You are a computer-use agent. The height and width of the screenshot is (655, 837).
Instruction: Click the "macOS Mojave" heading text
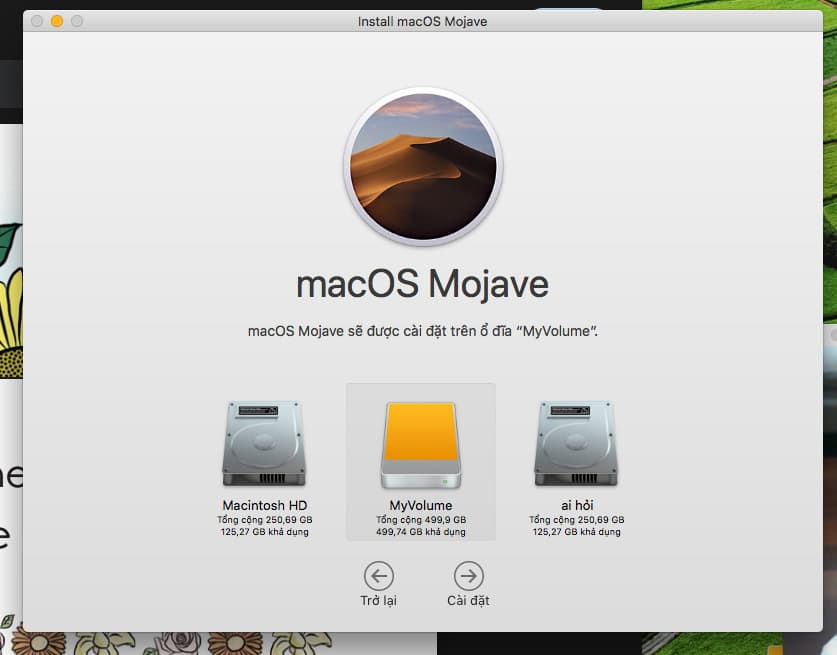pyautogui.click(x=422, y=284)
